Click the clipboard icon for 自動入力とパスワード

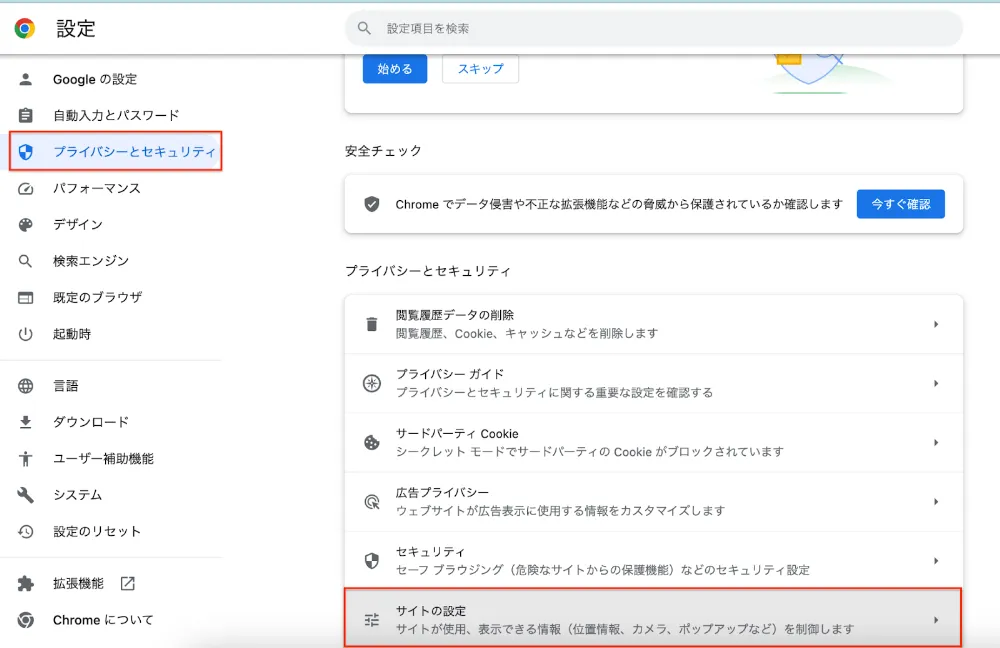pyautogui.click(x=26, y=115)
